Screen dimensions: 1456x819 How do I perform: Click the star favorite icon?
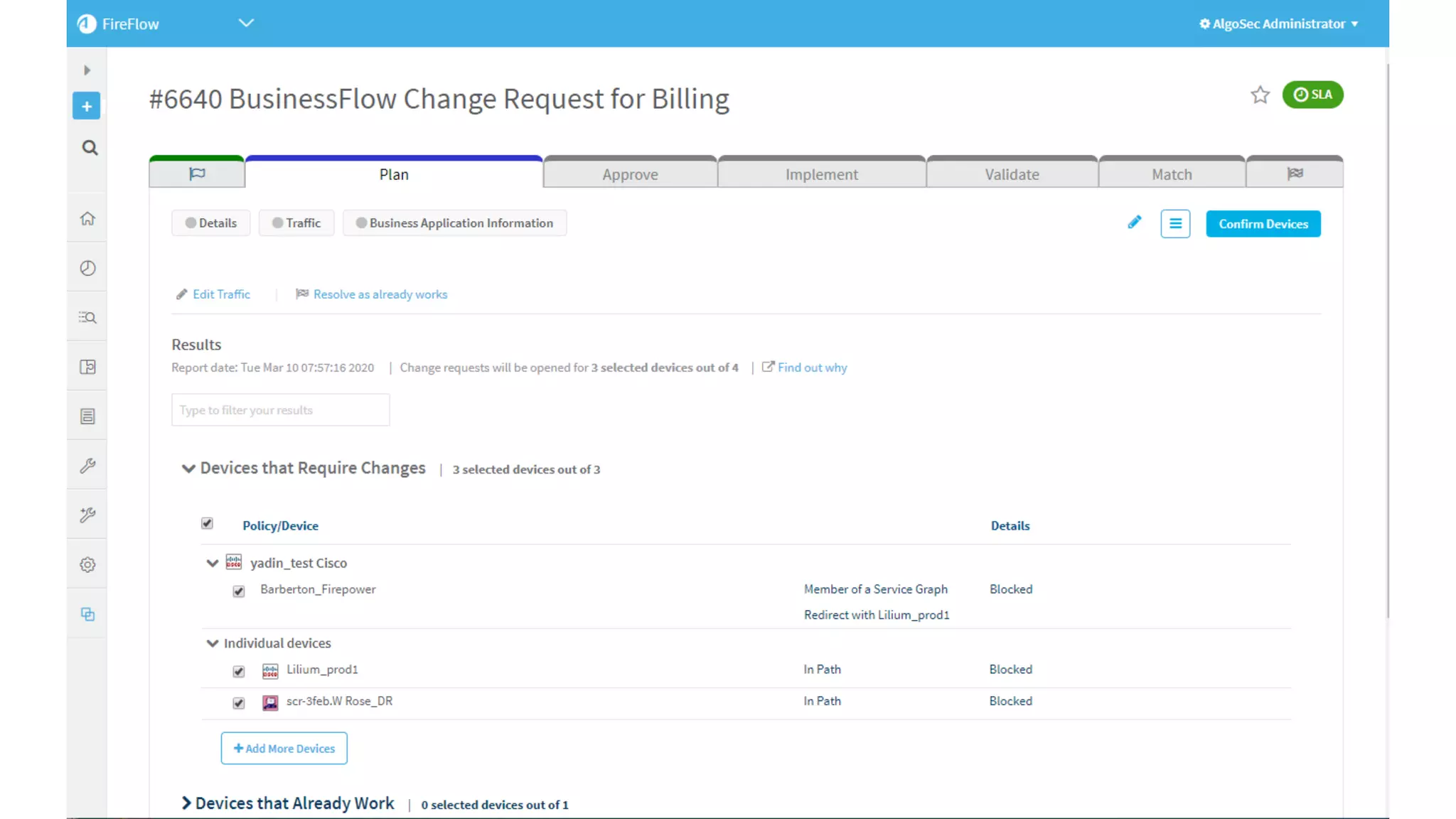[x=1260, y=95]
